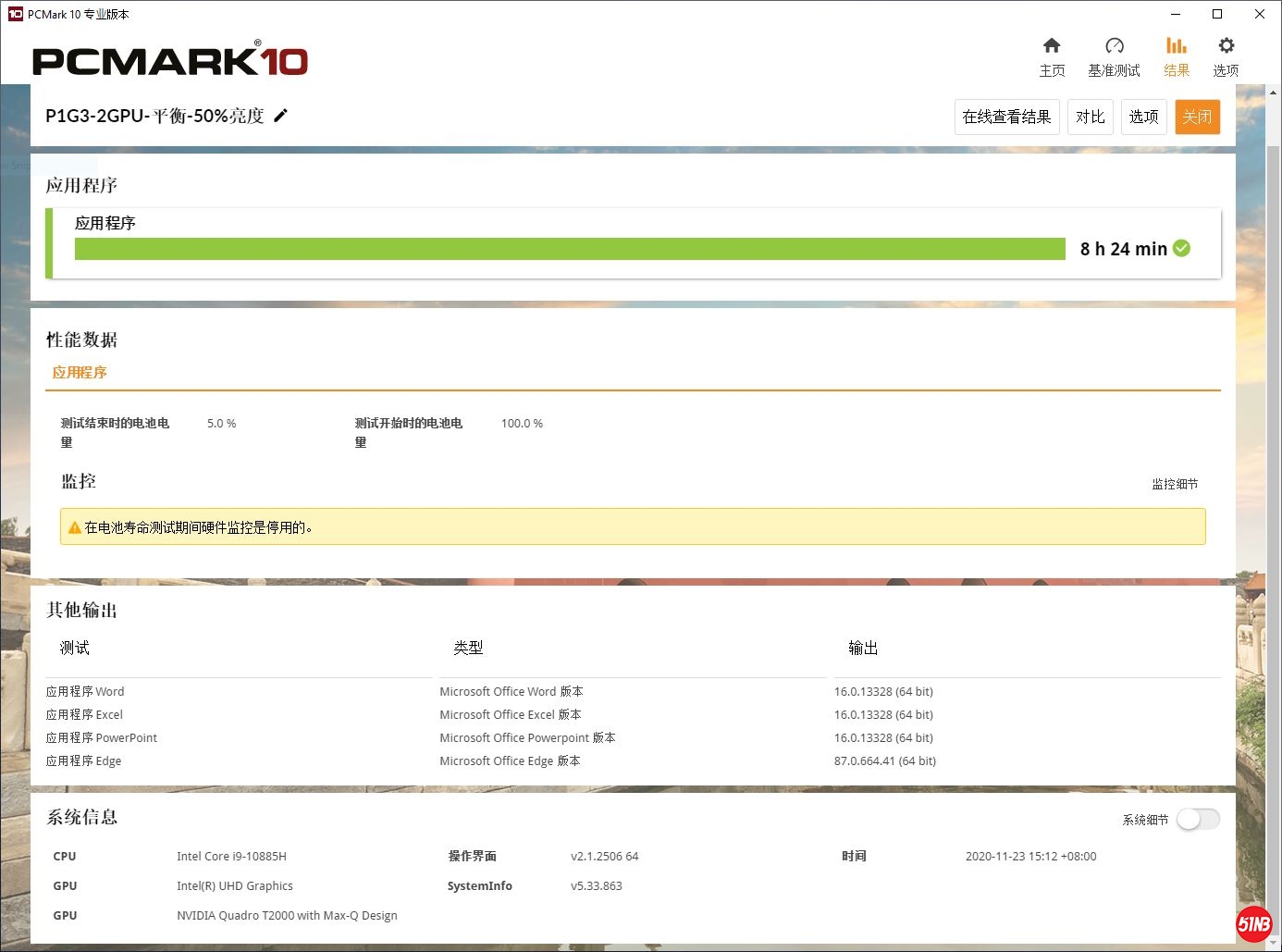Click Microsoft Office Word 版本 cell
This screenshot has height=952, width=1282.
[512, 691]
